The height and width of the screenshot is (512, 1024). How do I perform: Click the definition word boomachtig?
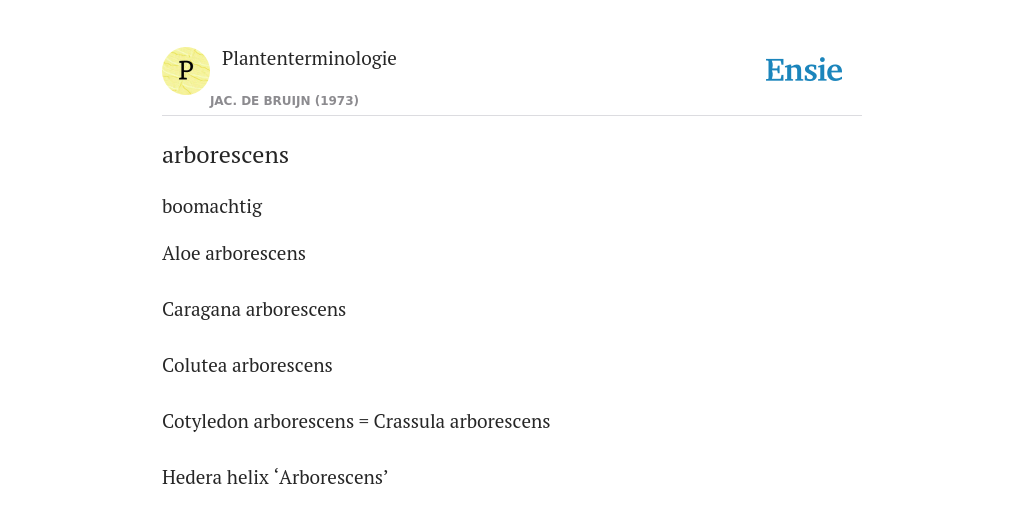212,206
